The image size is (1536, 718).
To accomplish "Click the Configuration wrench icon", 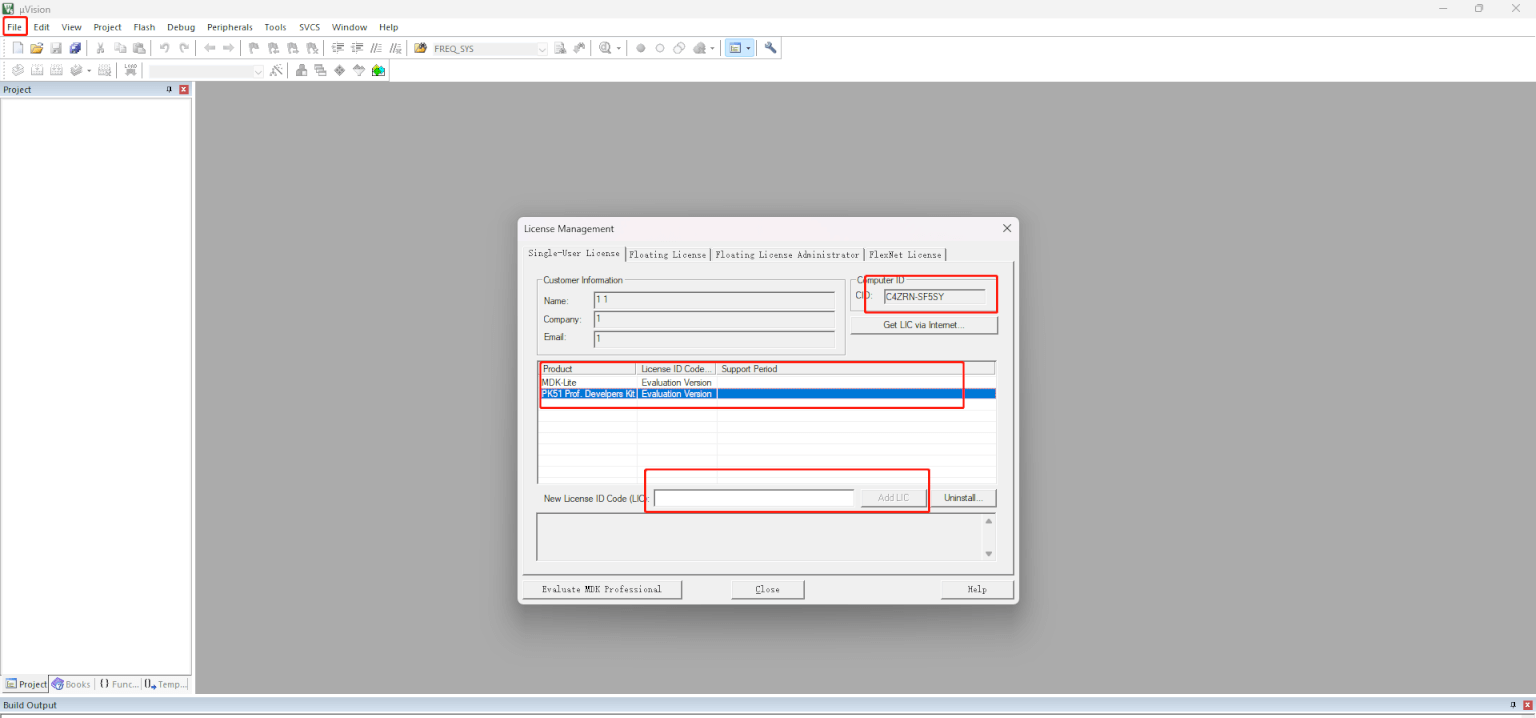I will tap(770, 48).
